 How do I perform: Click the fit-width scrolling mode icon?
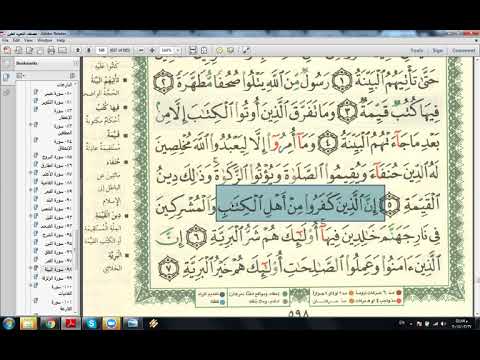pyautogui.click(x=193, y=50)
